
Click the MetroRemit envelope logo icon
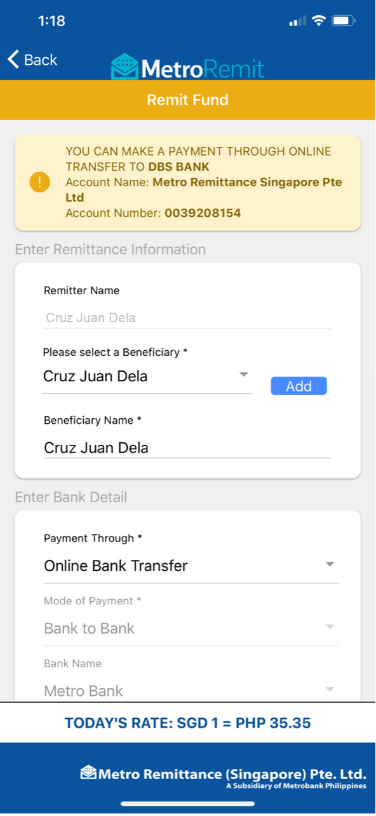124,67
